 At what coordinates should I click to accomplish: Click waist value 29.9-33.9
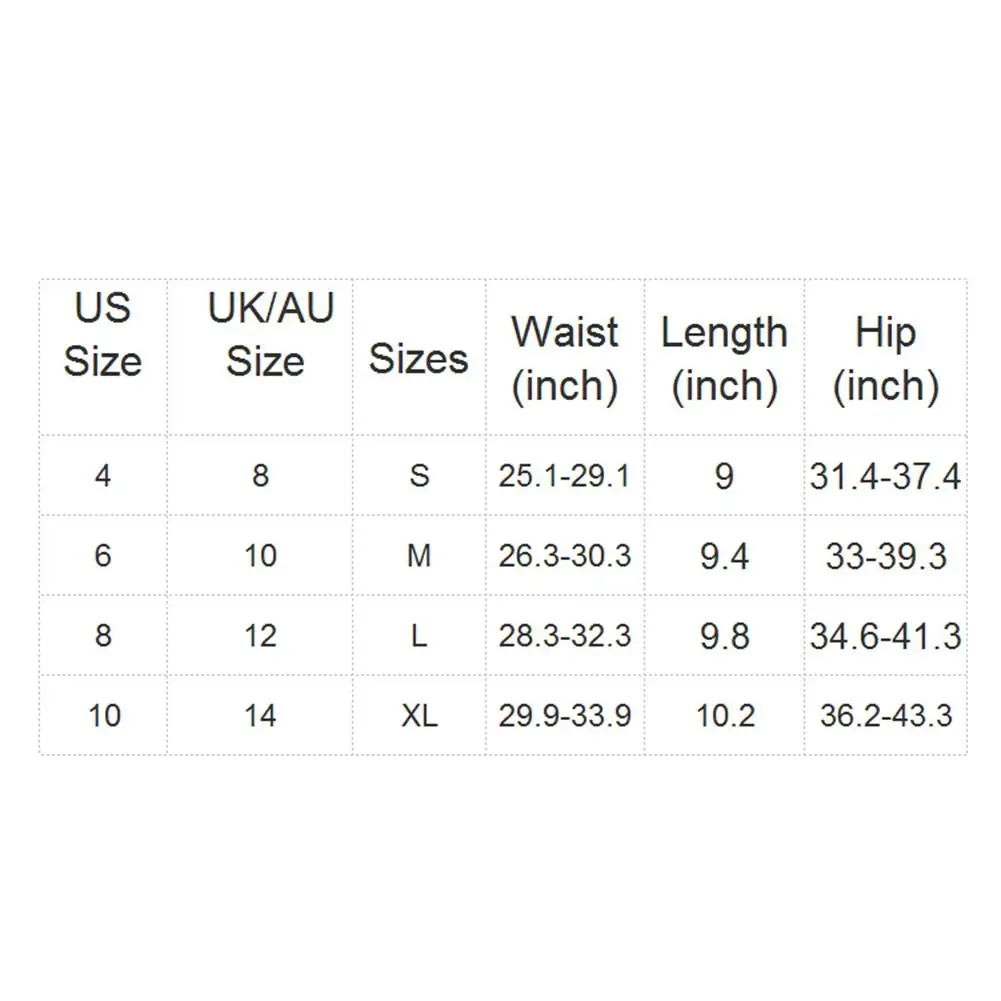click(564, 716)
